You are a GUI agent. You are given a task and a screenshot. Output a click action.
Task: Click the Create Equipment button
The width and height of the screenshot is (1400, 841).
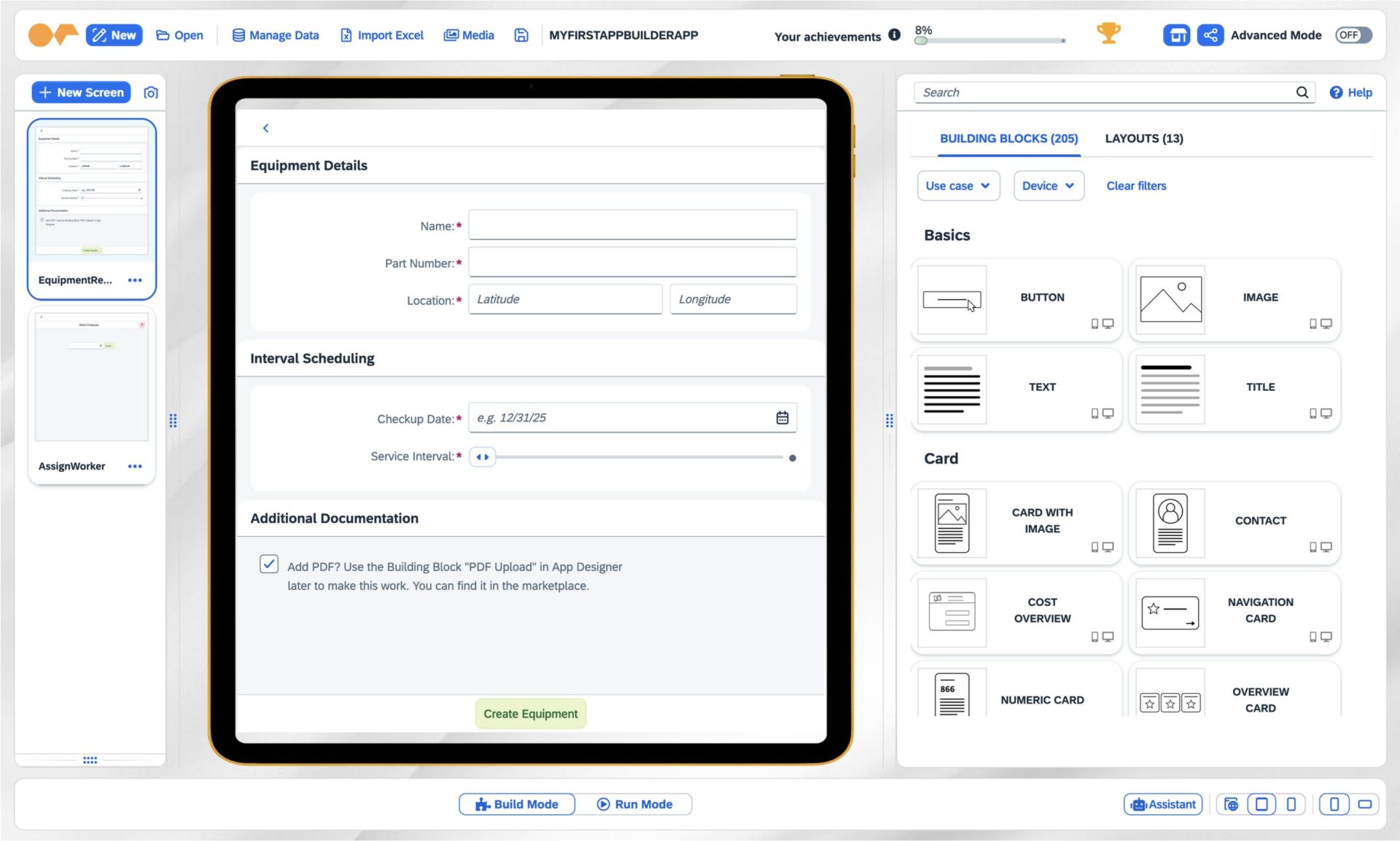[x=530, y=713]
